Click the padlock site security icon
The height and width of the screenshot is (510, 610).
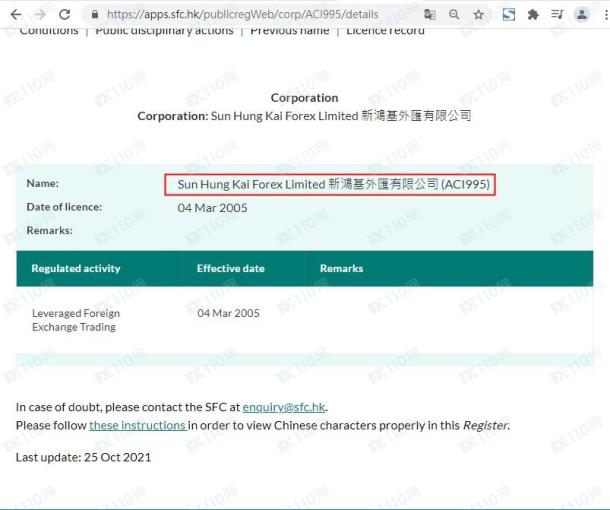pyautogui.click(x=95, y=15)
